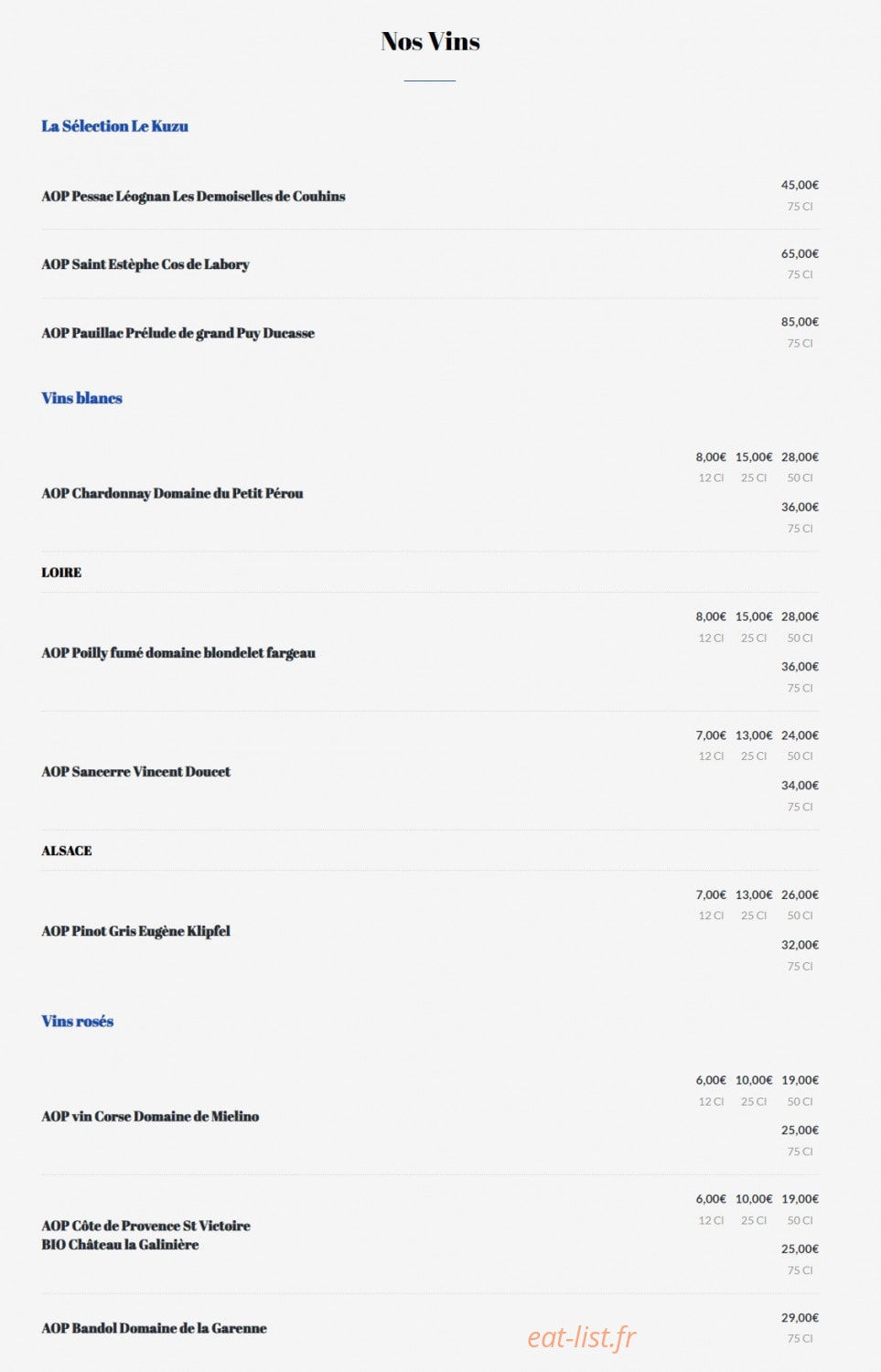Open the eat-list.fr watermark link
The width and height of the screenshot is (881, 1372).
581,1337
